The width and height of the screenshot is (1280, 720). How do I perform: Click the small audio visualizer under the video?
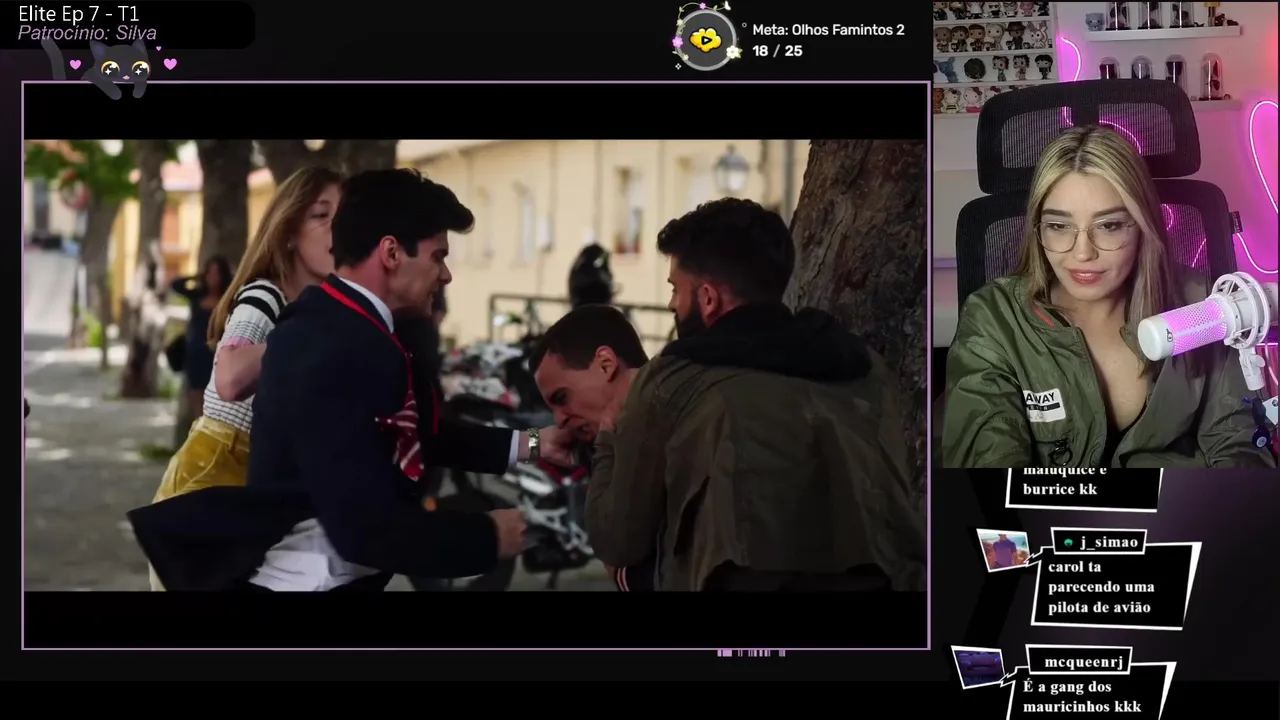click(x=751, y=653)
